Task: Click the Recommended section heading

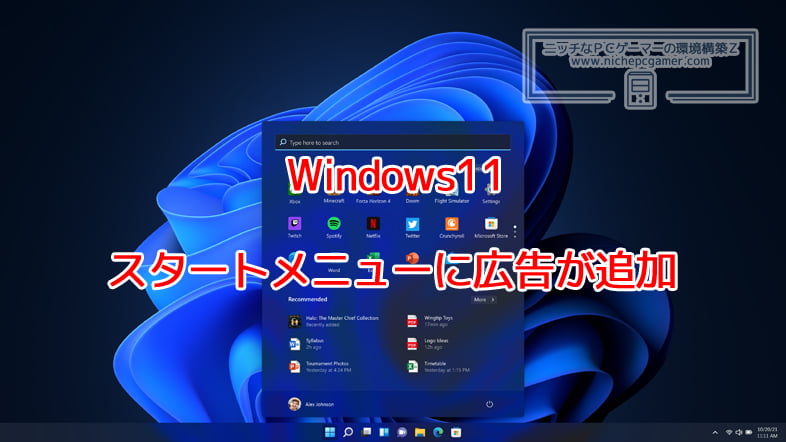Action: click(x=307, y=299)
